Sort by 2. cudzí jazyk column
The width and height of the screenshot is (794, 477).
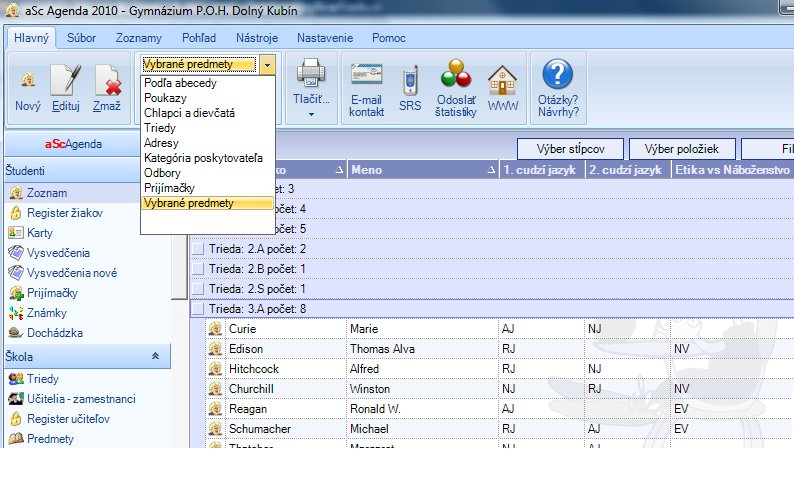627,170
